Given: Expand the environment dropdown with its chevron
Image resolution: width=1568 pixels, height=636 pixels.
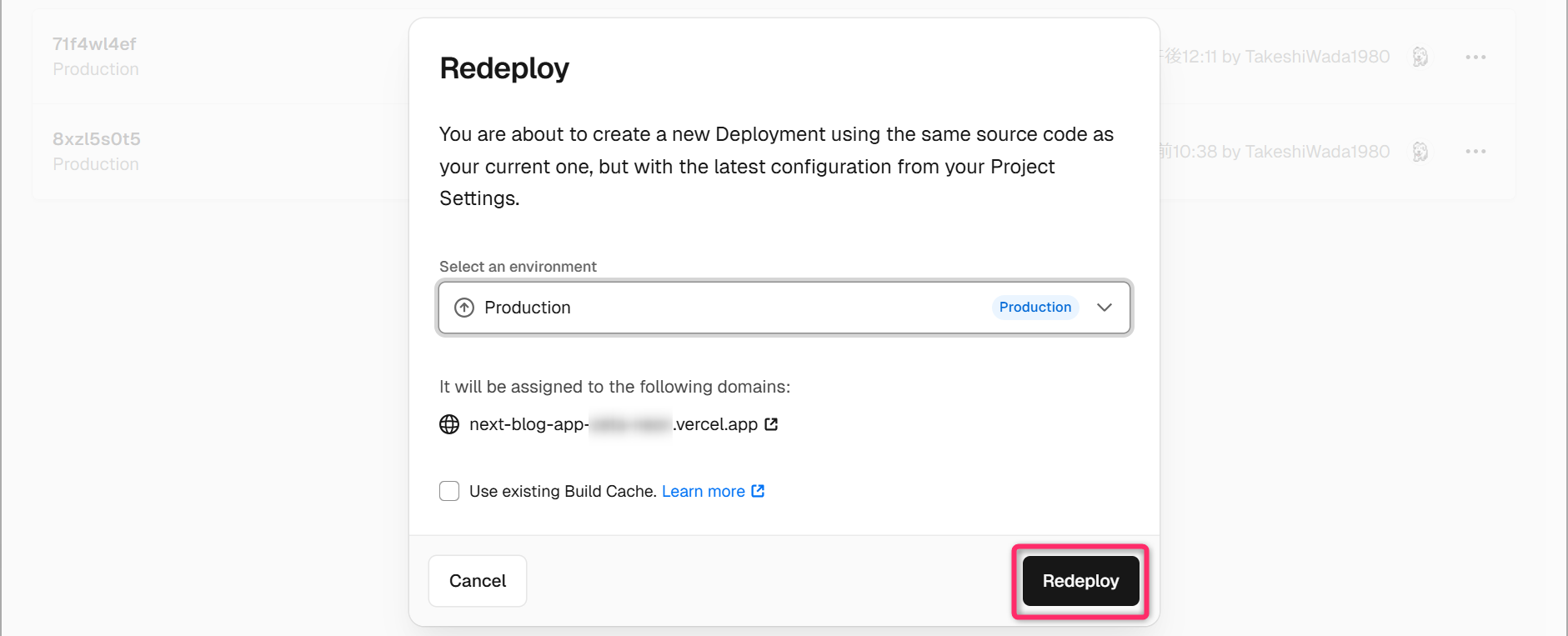Looking at the screenshot, I should [x=1105, y=308].
